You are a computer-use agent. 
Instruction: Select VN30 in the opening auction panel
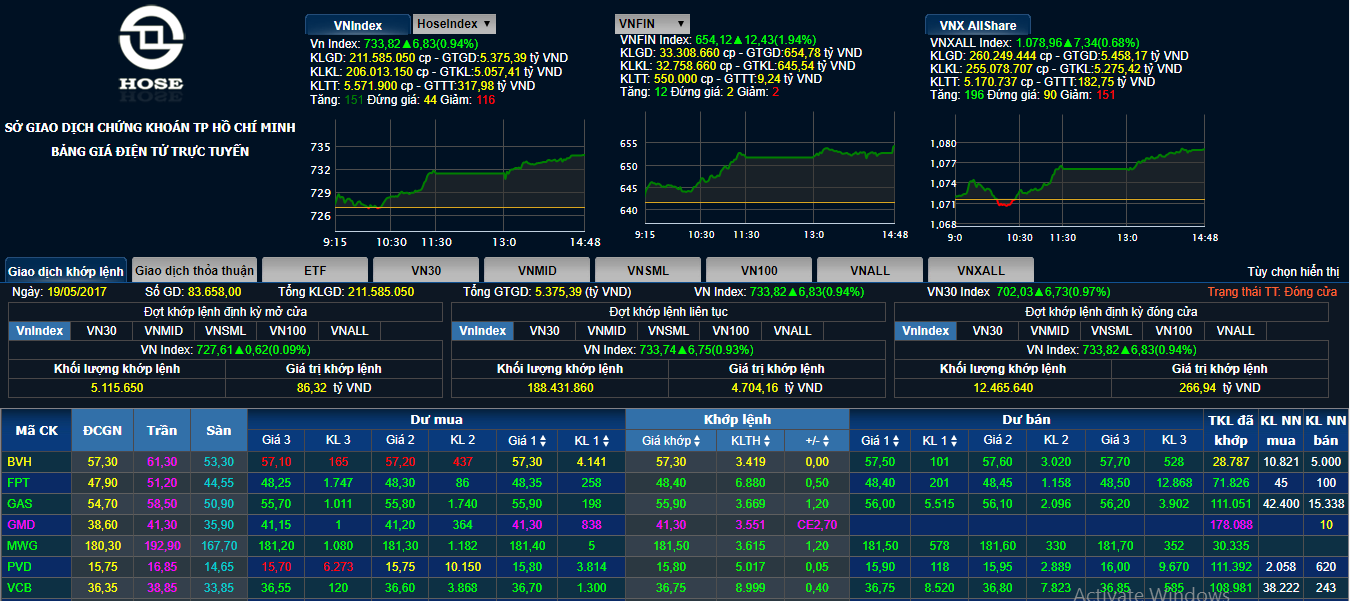[x=101, y=331]
